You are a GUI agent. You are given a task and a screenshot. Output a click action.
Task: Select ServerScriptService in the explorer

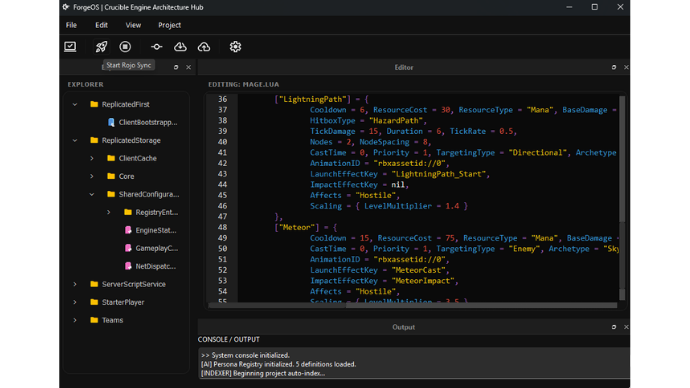tap(134, 284)
